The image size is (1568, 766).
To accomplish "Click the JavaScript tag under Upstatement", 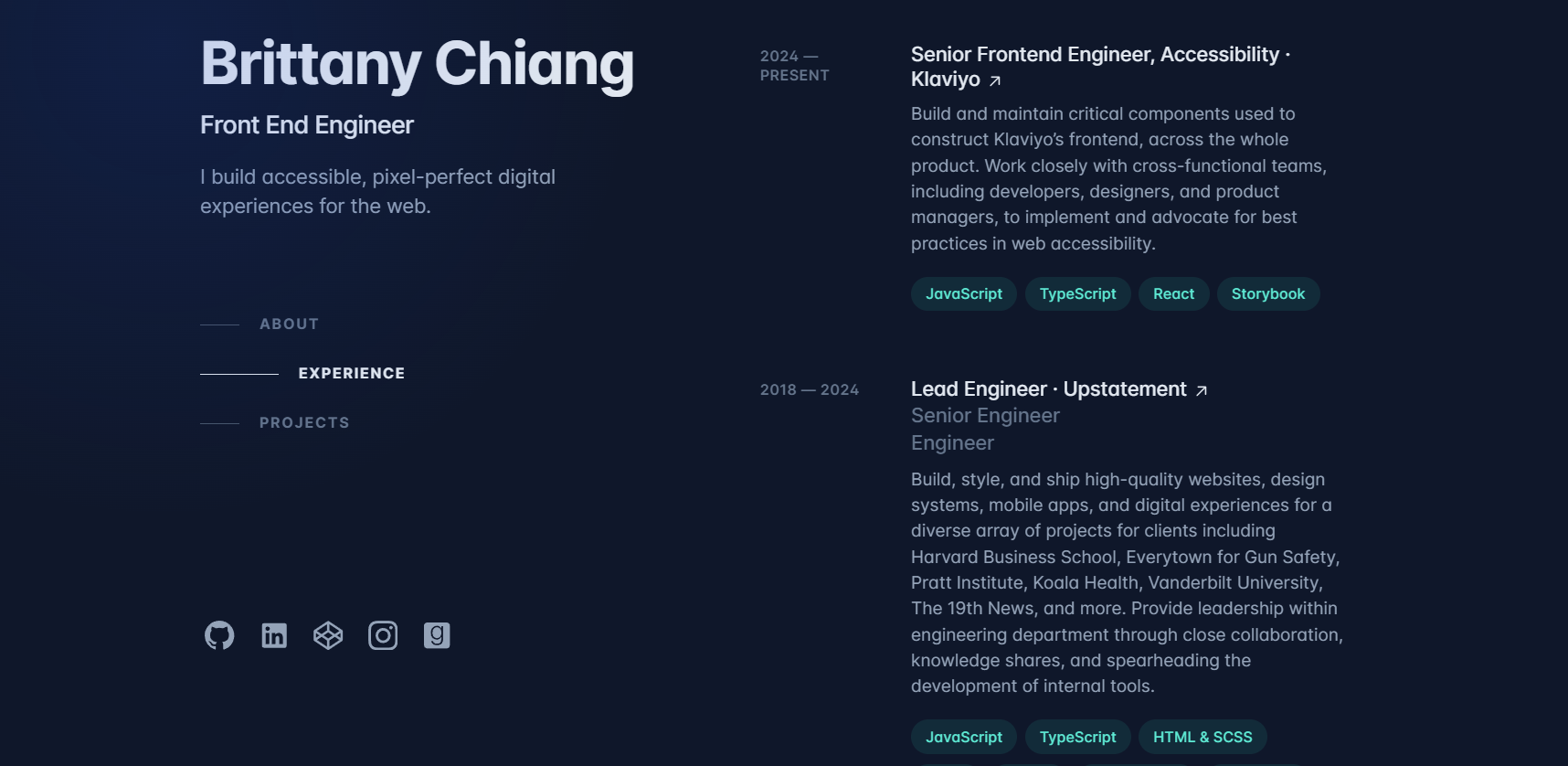I will [x=964, y=737].
